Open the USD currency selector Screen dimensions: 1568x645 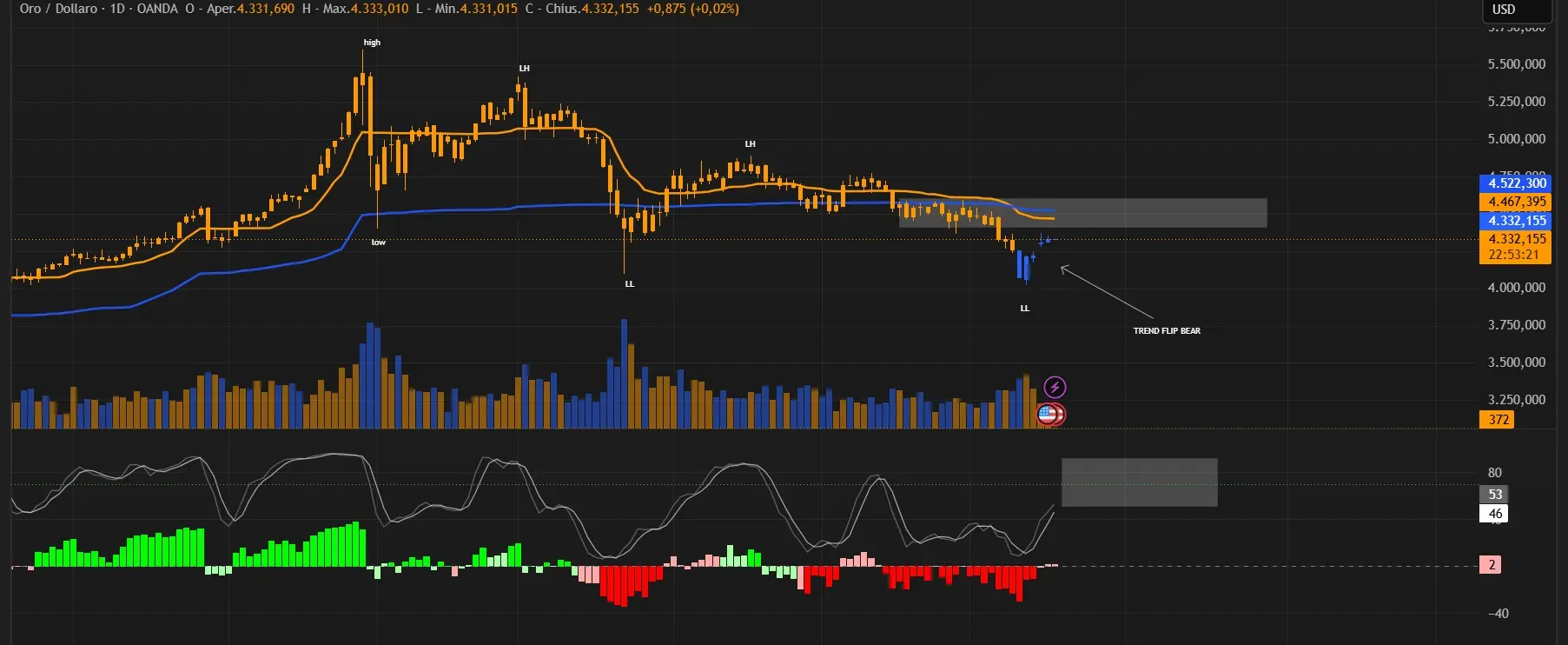pos(1515,10)
